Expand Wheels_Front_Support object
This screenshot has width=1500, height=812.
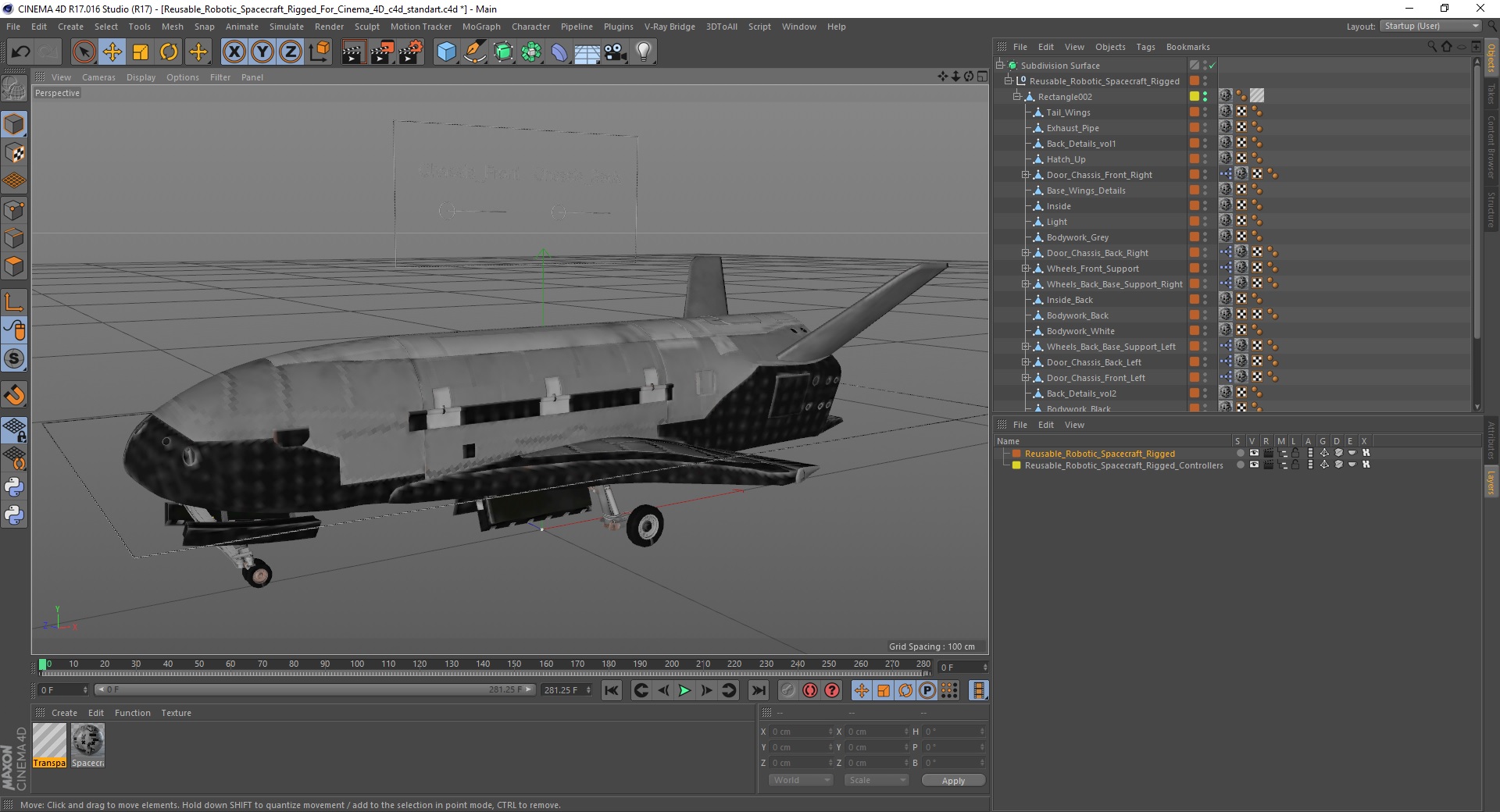[x=1026, y=269]
